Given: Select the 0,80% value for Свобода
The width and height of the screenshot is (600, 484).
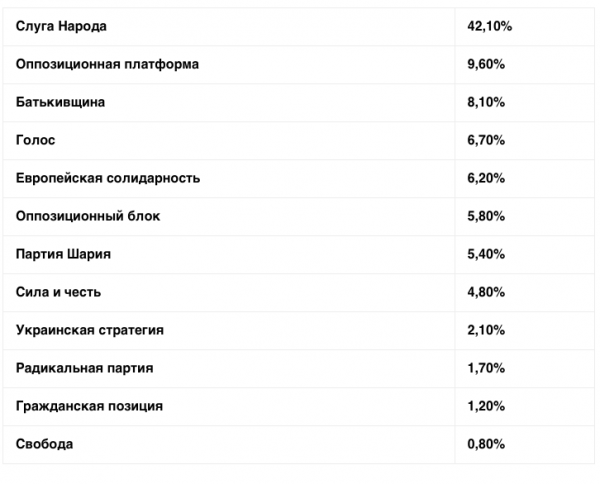Looking at the screenshot, I should tap(485, 444).
